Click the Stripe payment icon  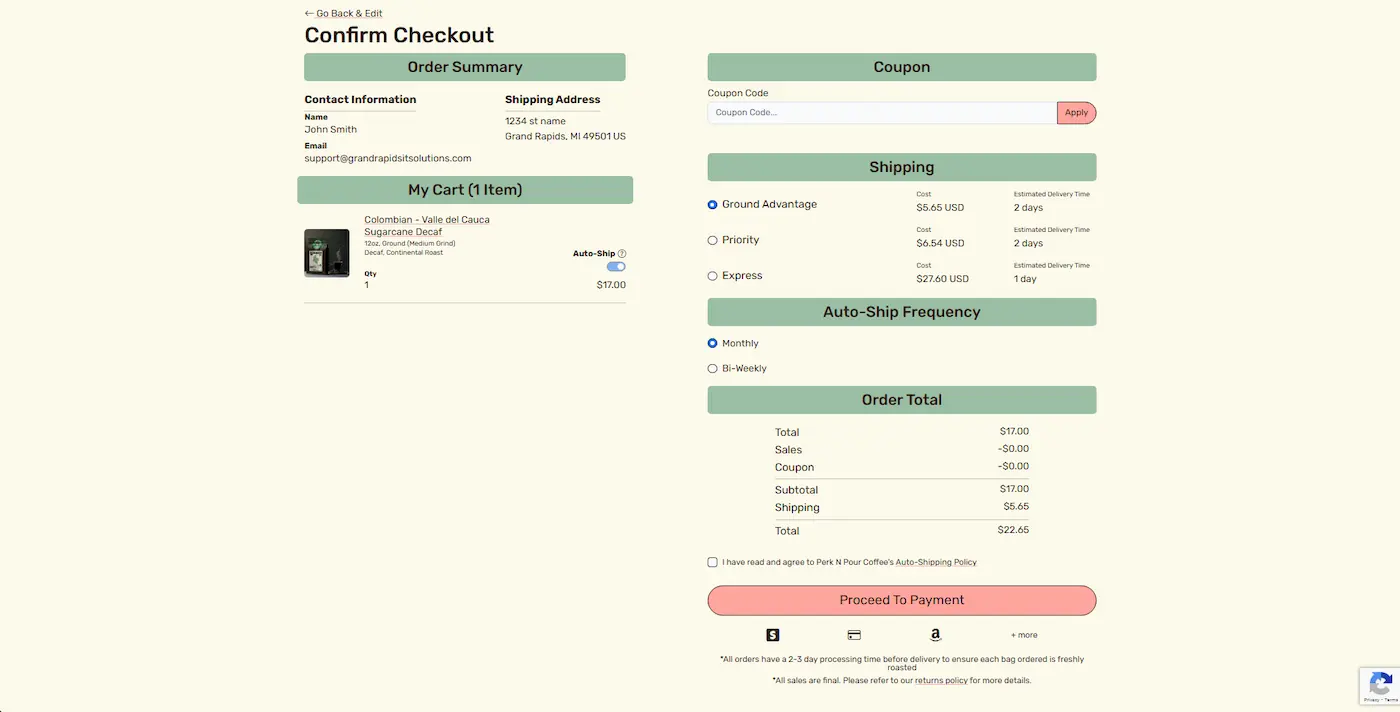[772, 635]
